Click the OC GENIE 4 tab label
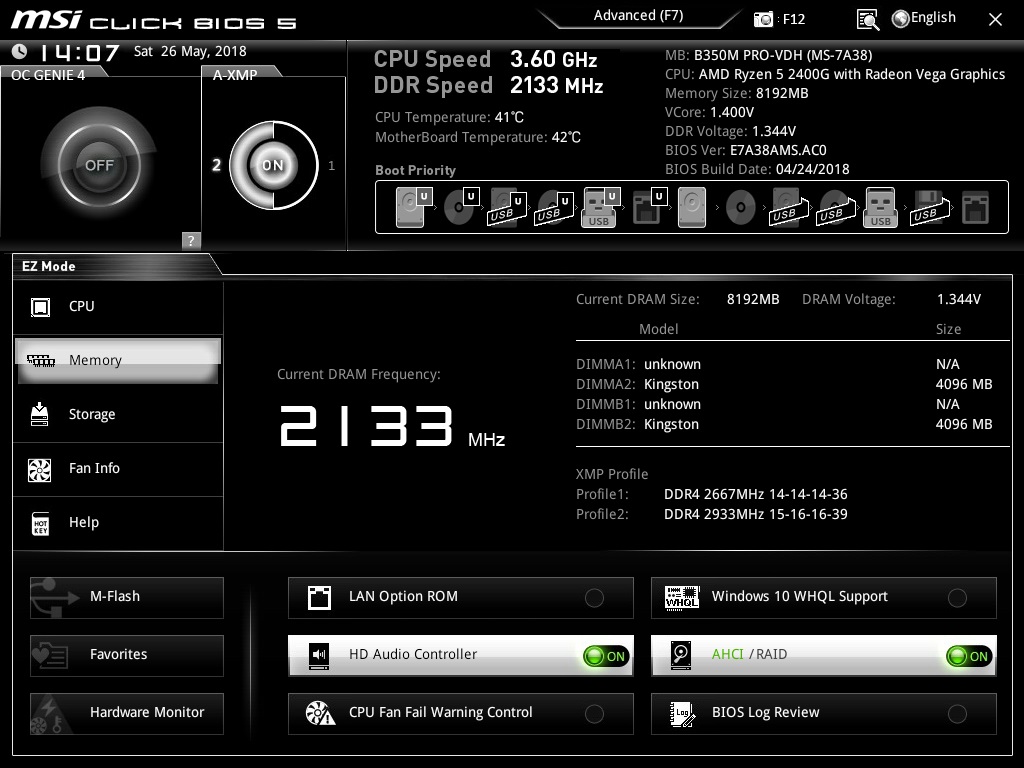 click(x=48, y=75)
